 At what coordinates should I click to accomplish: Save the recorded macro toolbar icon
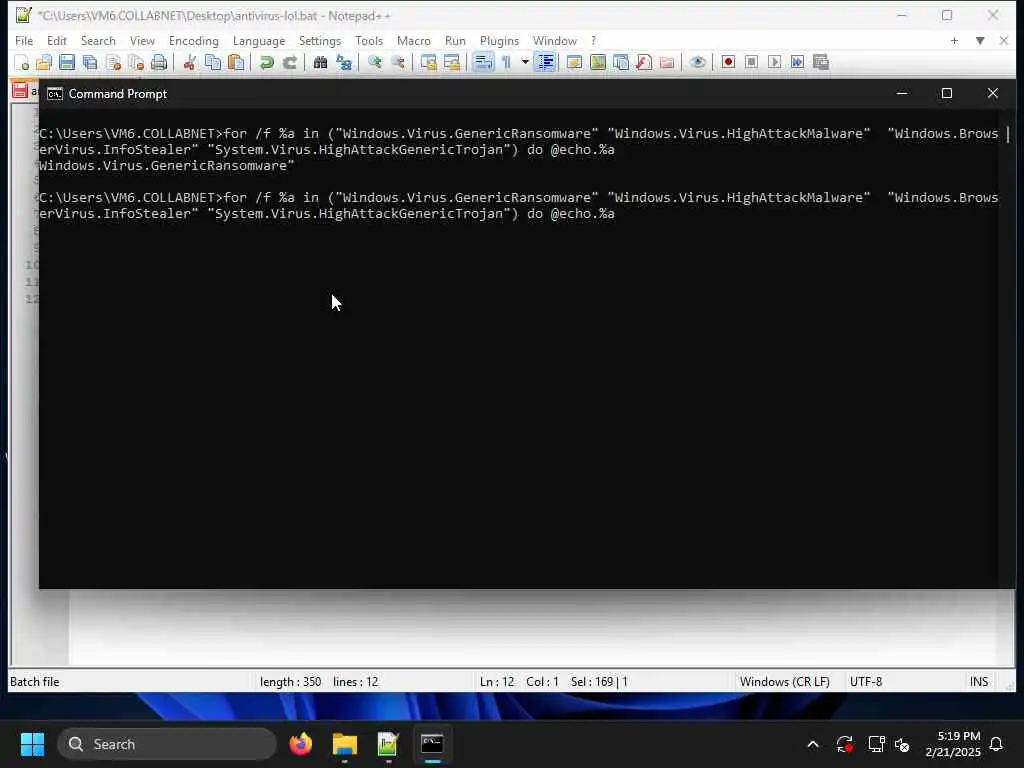pyautogui.click(x=821, y=63)
